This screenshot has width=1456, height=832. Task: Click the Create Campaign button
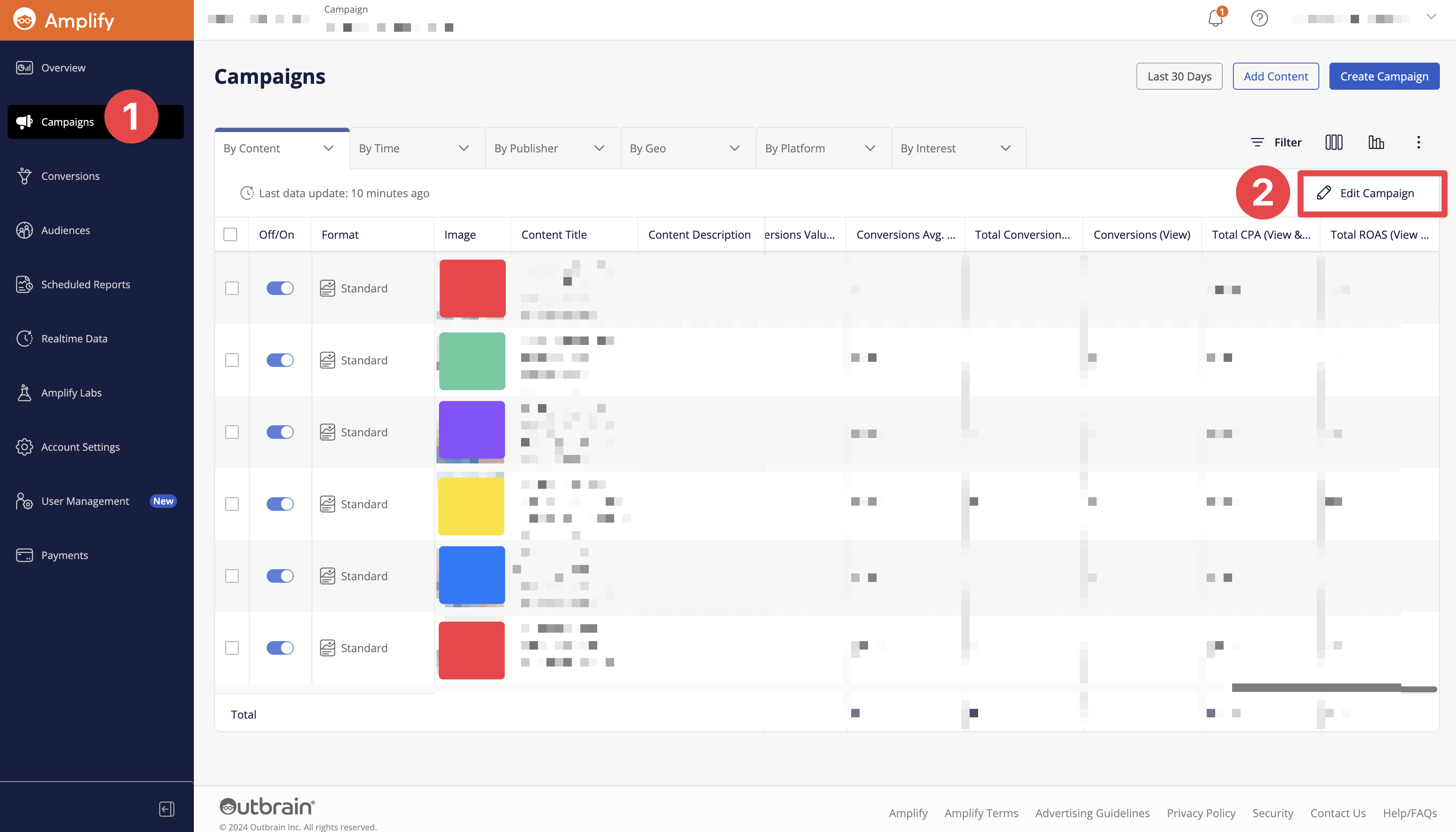(x=1384, y=76)
